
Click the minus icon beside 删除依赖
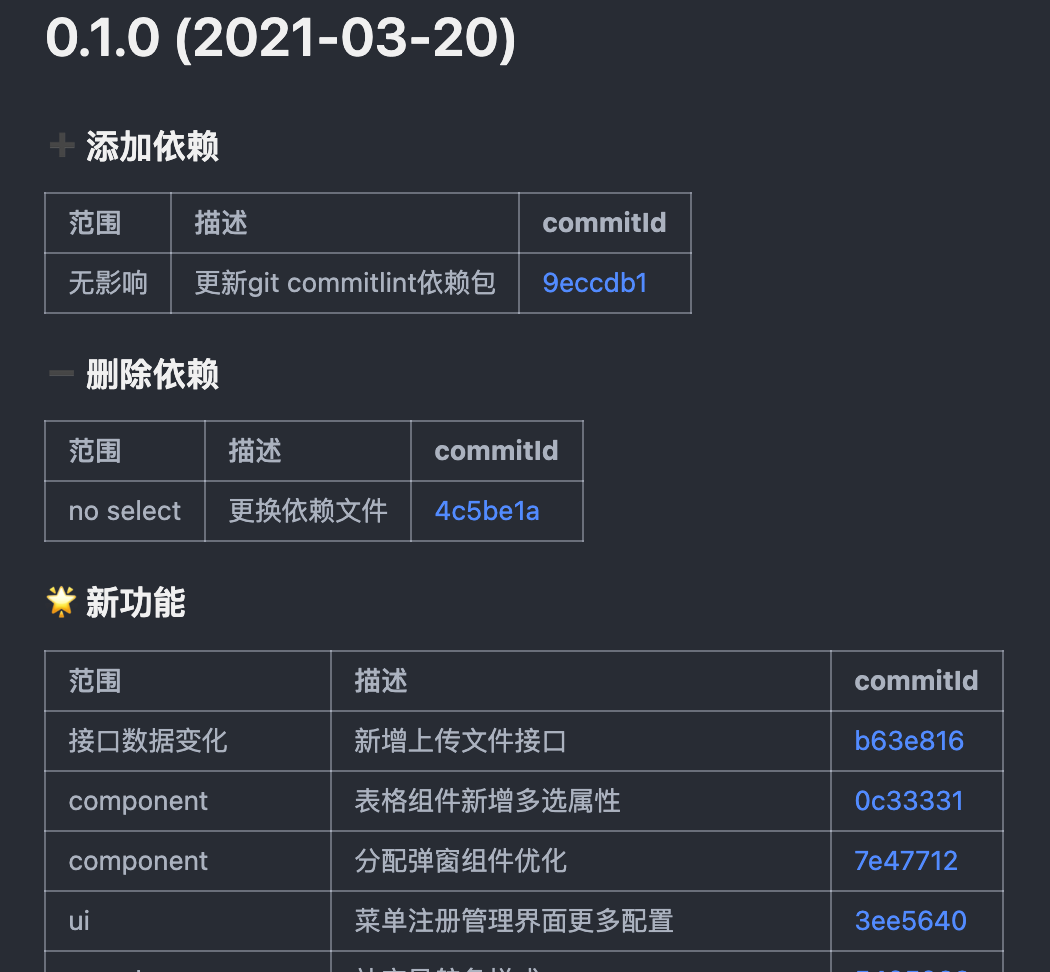point(62,374)
